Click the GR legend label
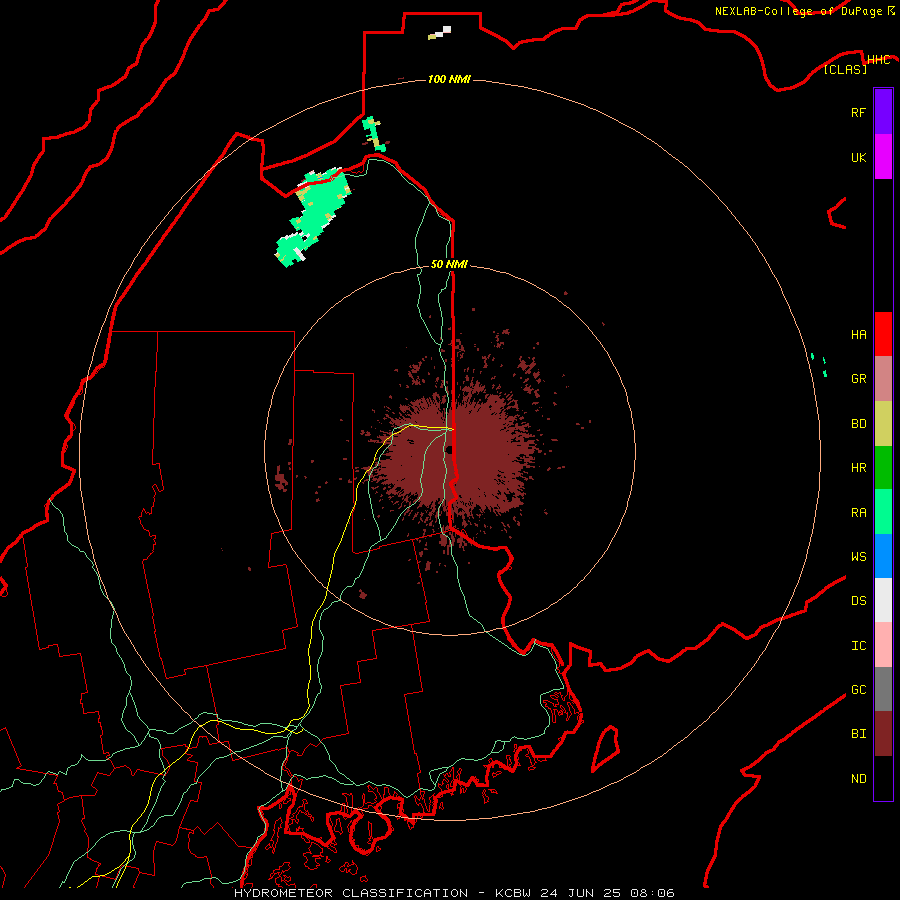Screen dimensions: 900x900 pos(859,379)
